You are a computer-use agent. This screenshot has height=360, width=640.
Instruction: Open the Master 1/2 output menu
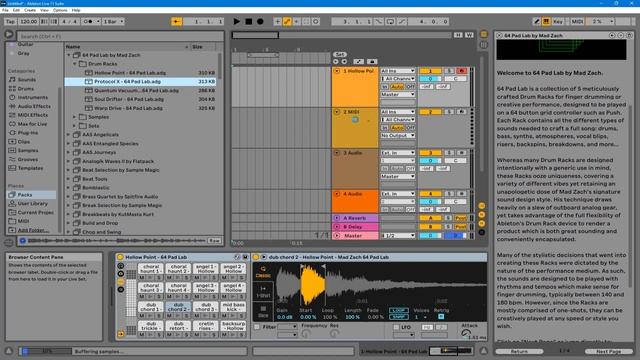pos(398,236)
